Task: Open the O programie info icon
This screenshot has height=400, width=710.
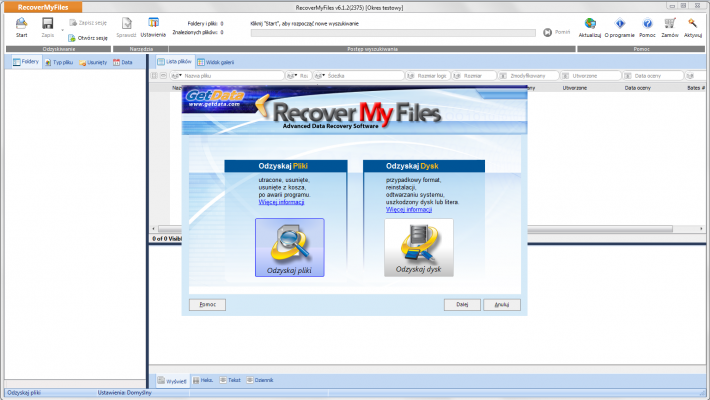Action: 620,24
